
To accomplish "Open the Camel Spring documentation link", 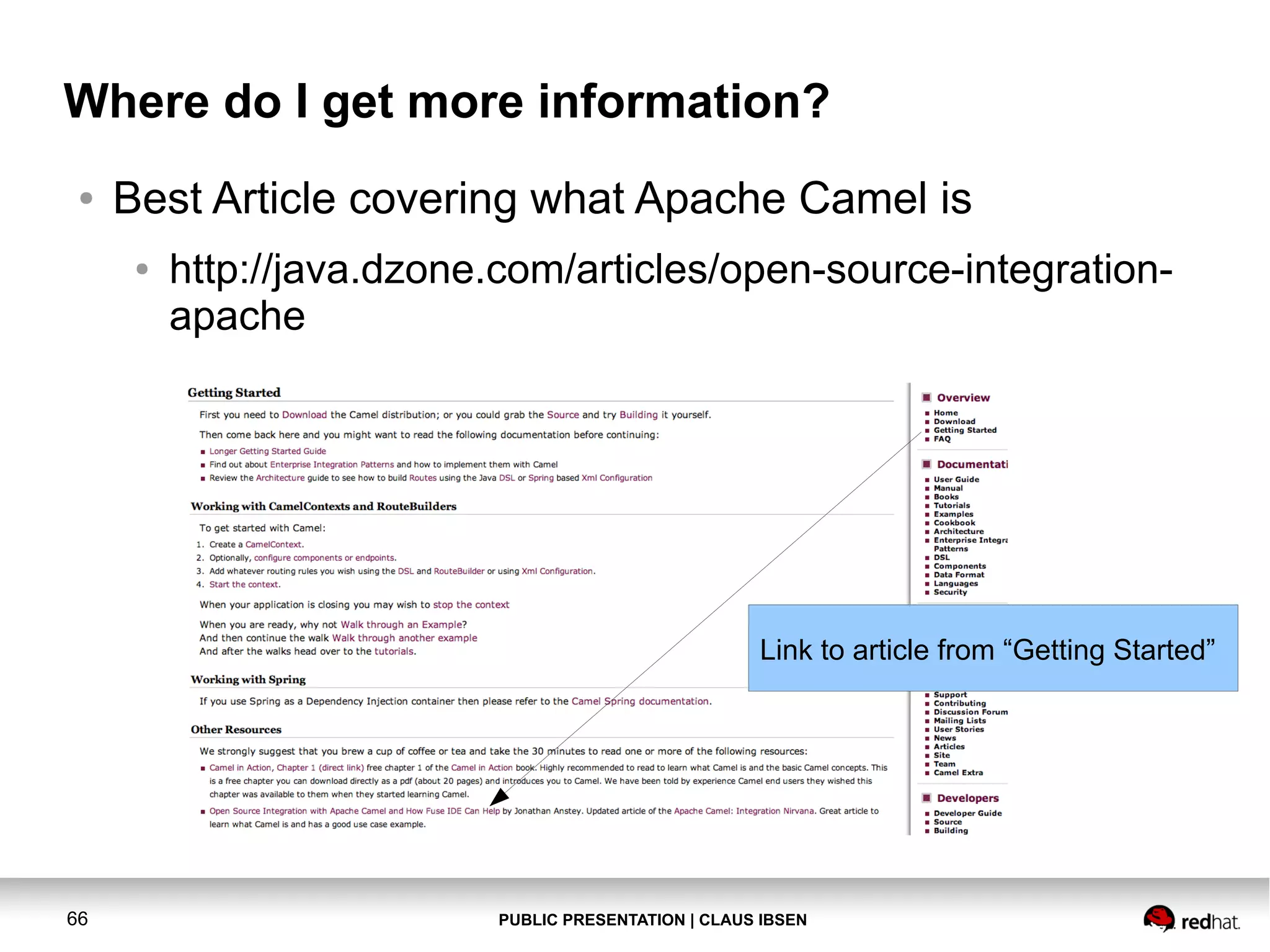I will [x=640, y=701].
